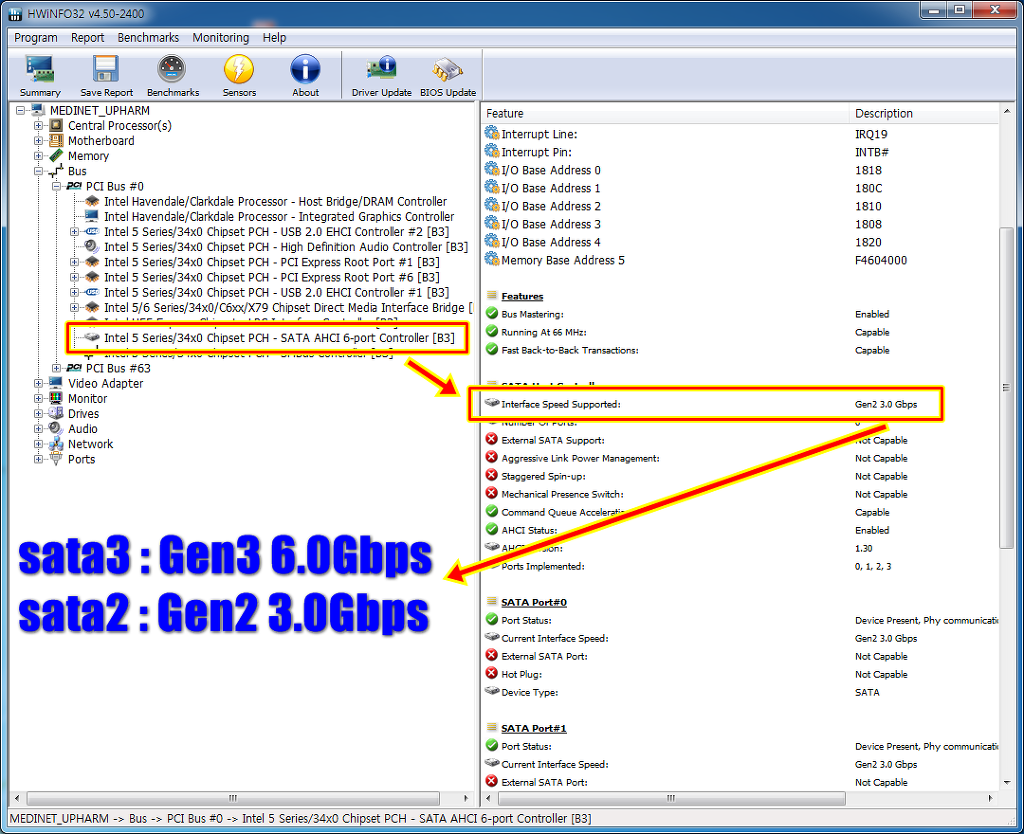Sort by the Description column header
This screenshot has height=834, width=1024.
click(x=923, y=113)
